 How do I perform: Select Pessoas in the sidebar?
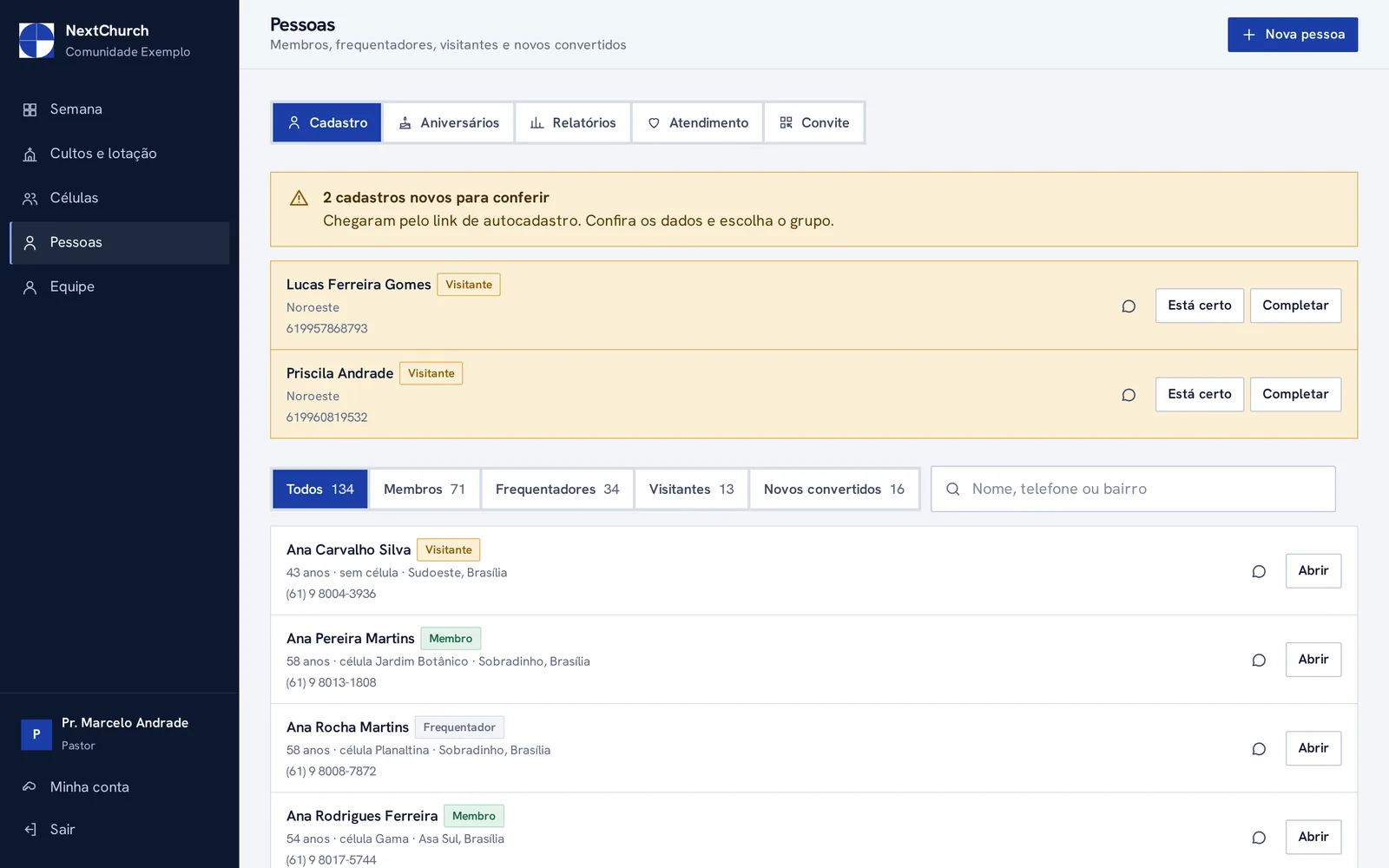(x=120, y=242)
